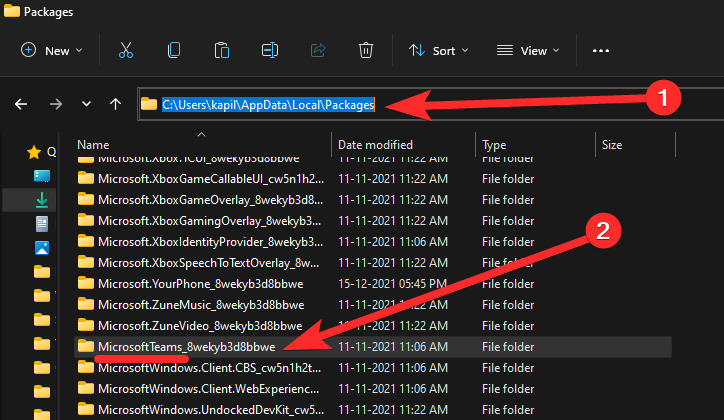Select the MicrosoftWindows.Client.WebExperience folder
This screenshot has width=724, height=420.
(x=208, y=389)
